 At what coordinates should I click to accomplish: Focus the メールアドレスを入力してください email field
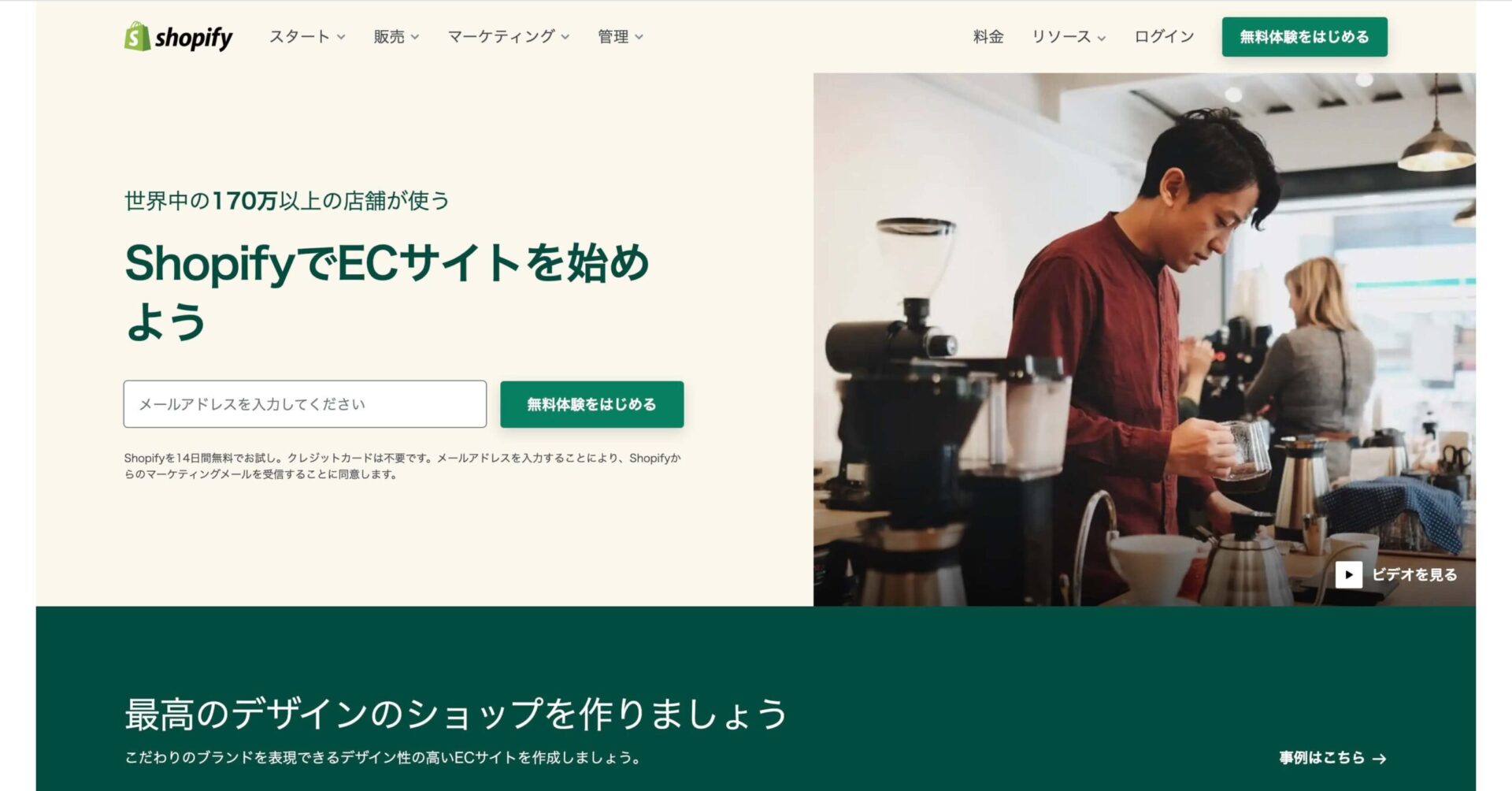coord(305,404)
